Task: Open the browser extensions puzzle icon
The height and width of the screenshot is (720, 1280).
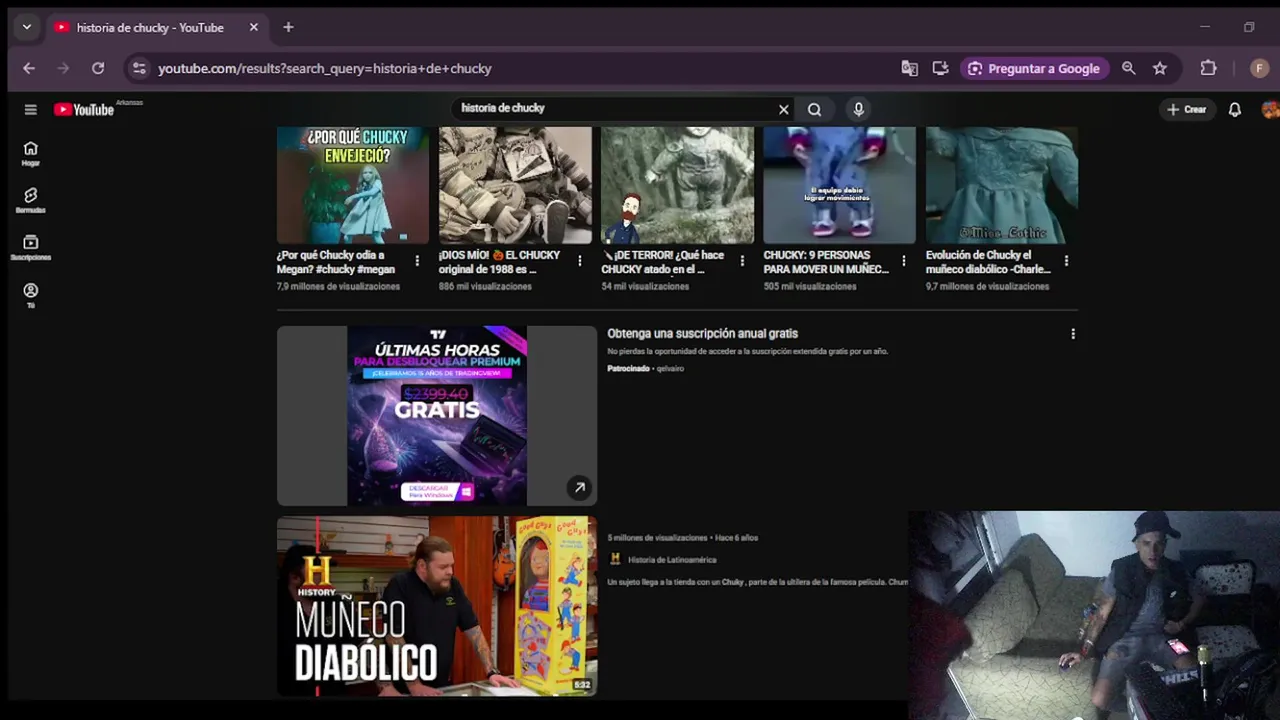Action: (1208, 68)
